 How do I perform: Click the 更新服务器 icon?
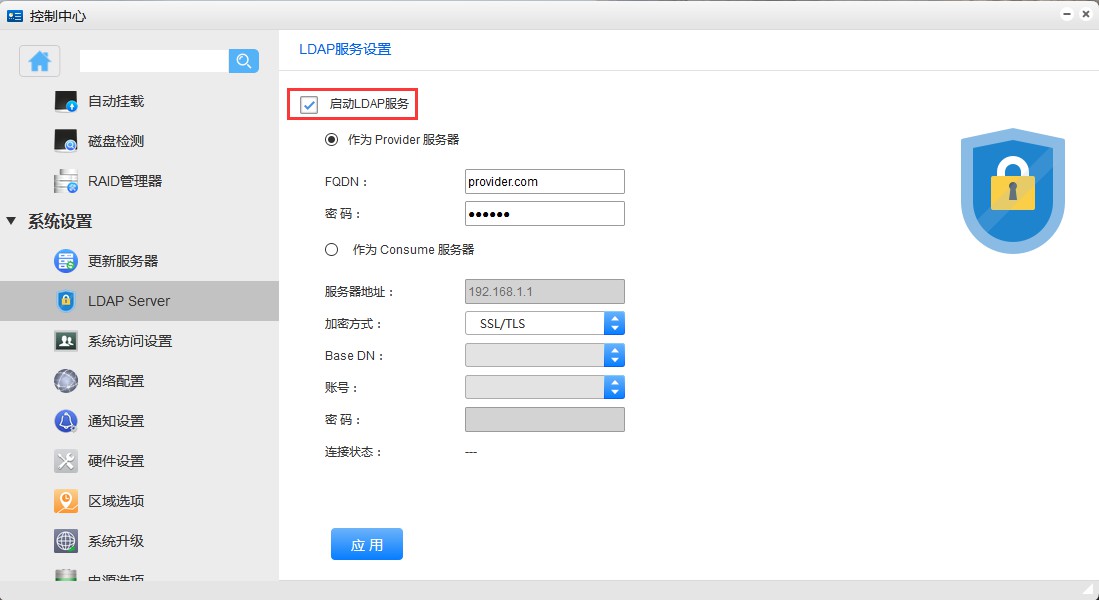coord(66,261)
